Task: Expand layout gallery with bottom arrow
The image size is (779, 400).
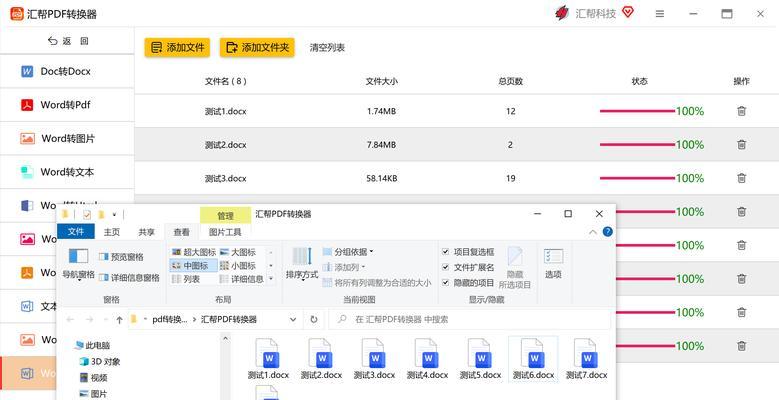Action: coord(271,279)
